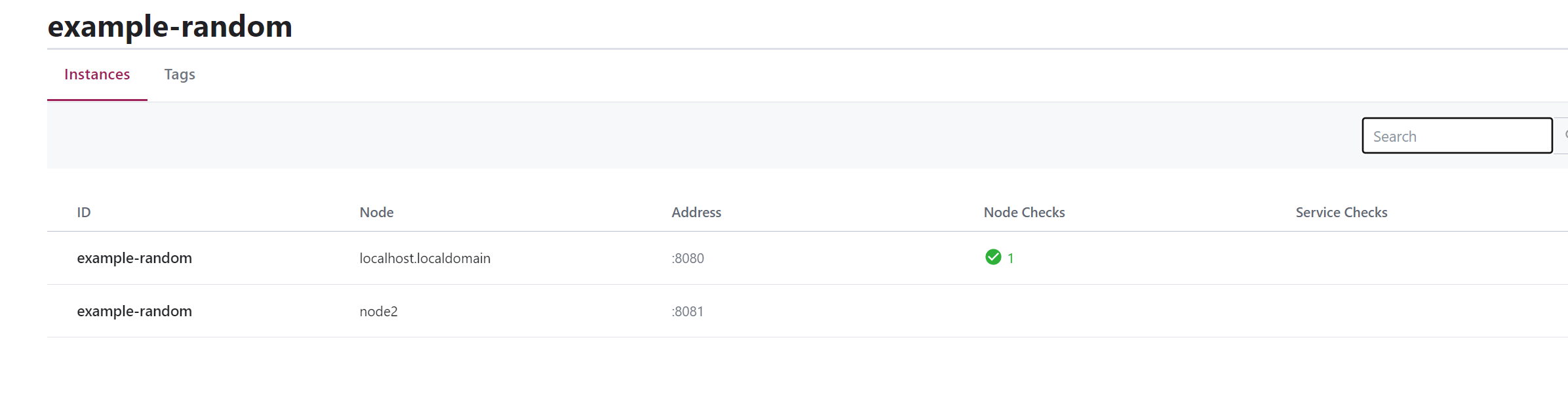This screenshot has height=393, width=1568.
Task: Focus the Search input field
Action: coord(1457,136)
